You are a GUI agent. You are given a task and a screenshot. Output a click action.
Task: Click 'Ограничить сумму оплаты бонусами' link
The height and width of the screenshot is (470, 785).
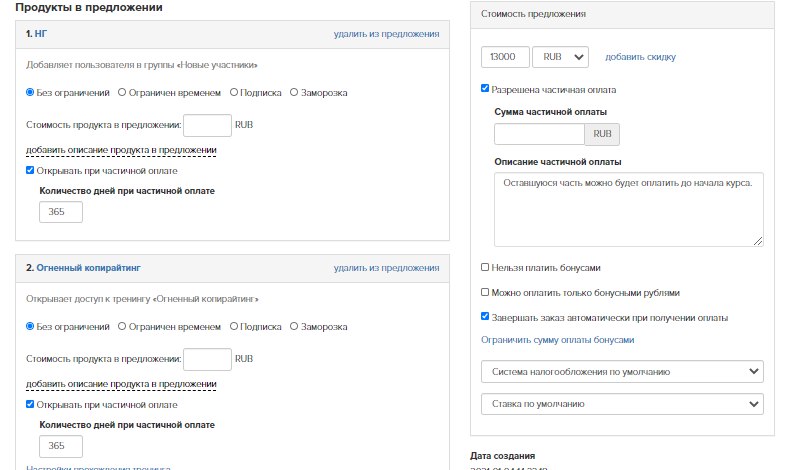(x=558, y=340)
